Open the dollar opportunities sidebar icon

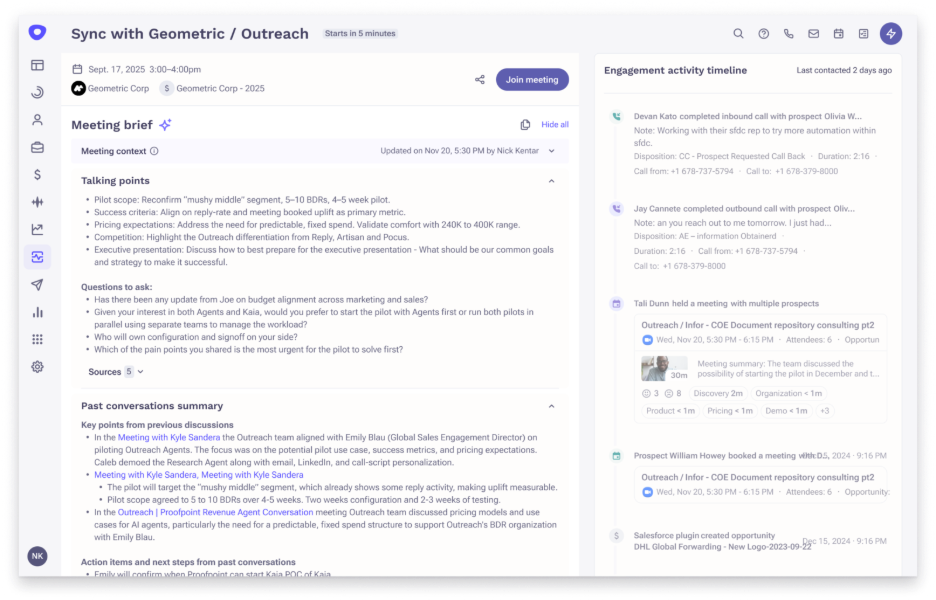[x=37, y=174]
